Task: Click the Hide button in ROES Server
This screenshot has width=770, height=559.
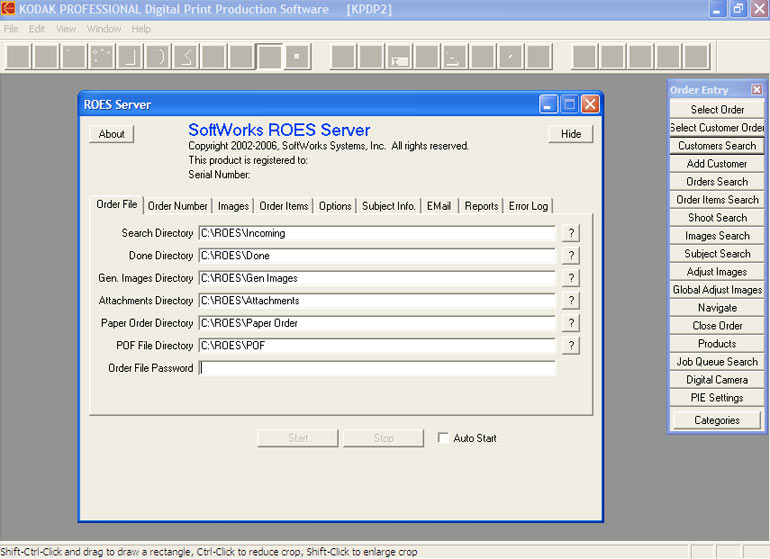Action: click(571, 134)
